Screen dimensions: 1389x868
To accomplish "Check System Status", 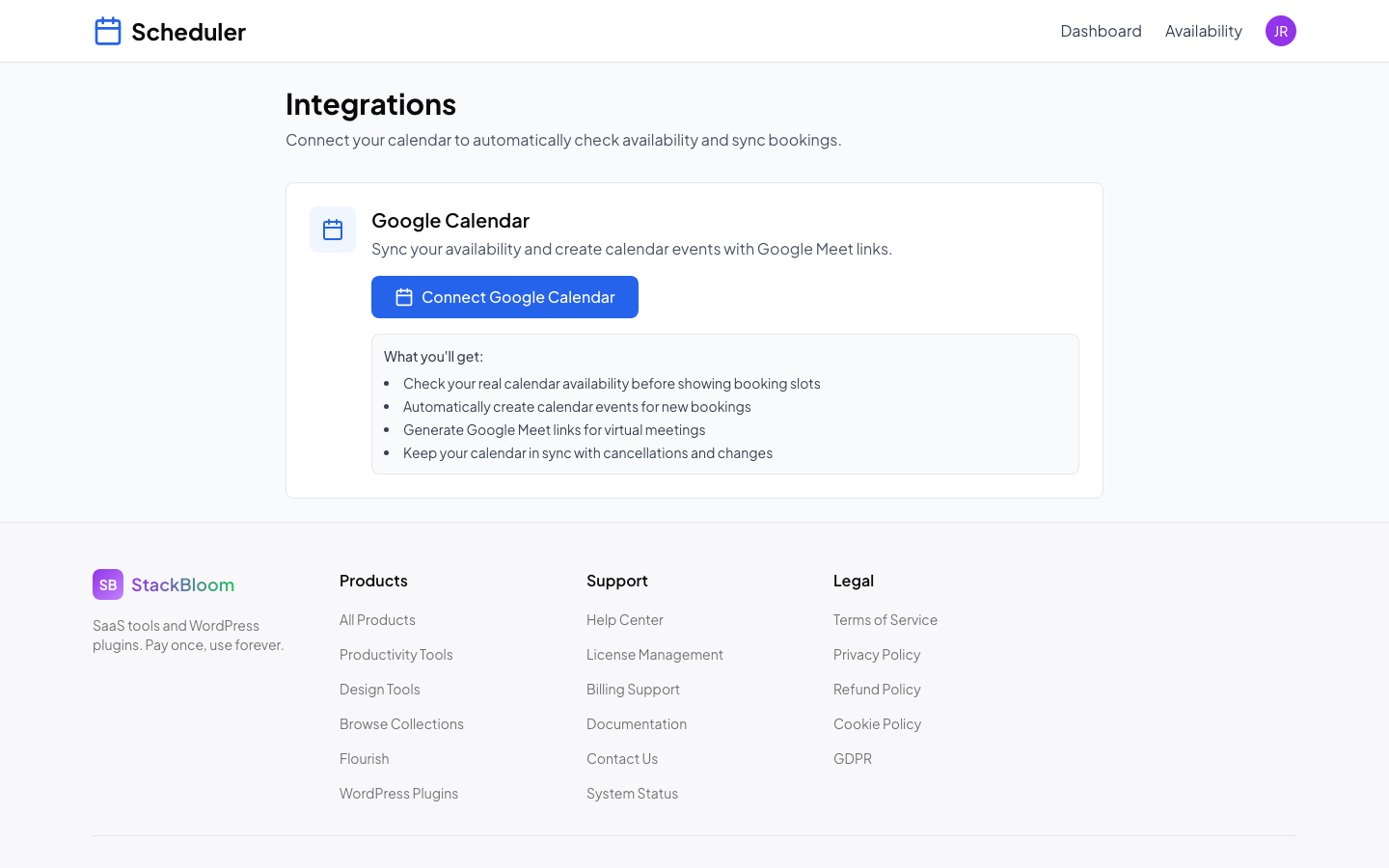I will click(632, 794).
